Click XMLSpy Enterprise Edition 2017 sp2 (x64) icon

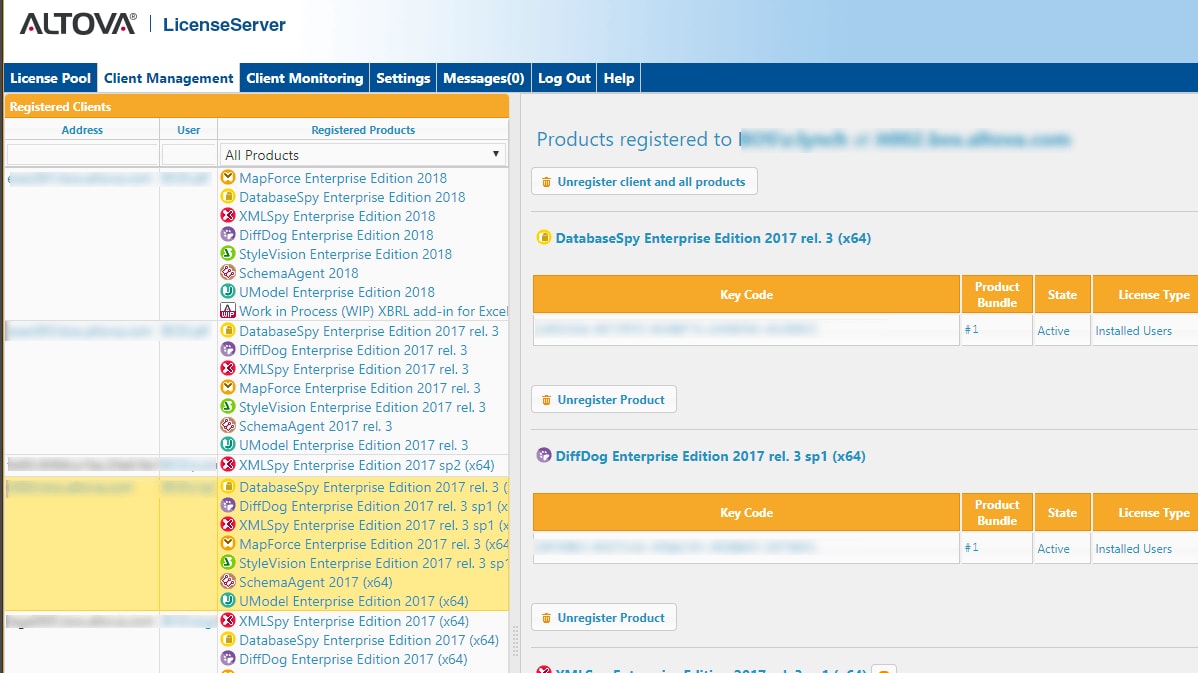tap(228, 464)
